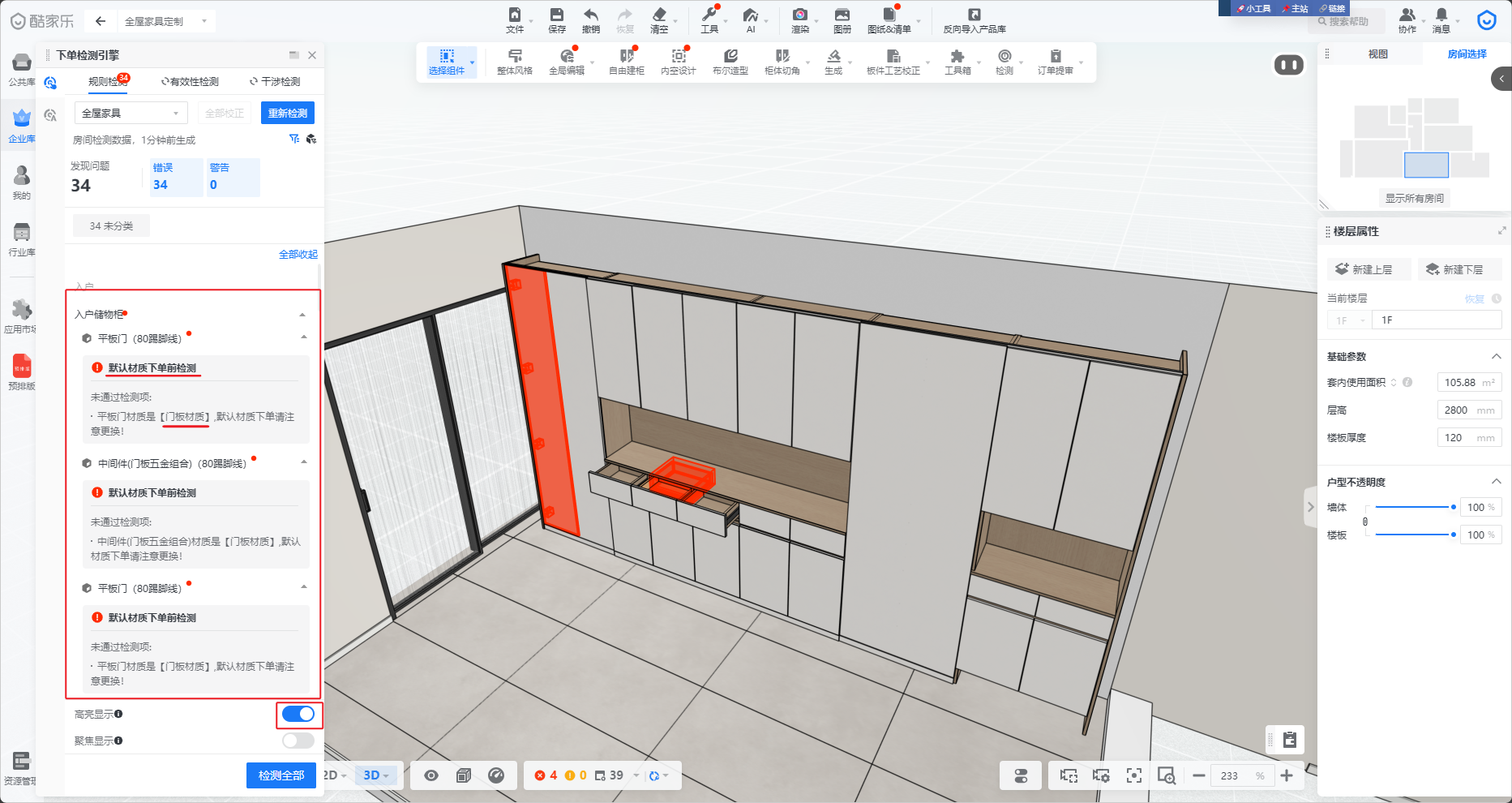Click the 重新检测 button
This screenshot has width=1512, height=803.
(287, 114)
